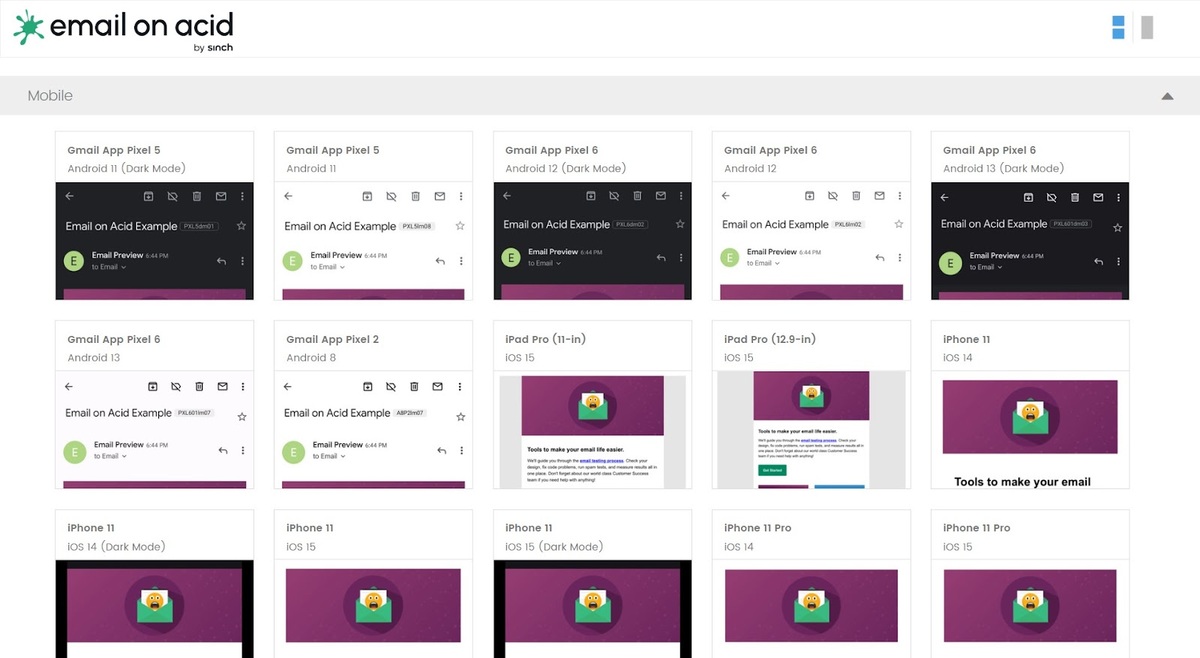Click archive icon in Pixel 6 Android 13 Dark Mode preview
The width and height of the screenshot is (1200, 658).
click(1027, 196)
